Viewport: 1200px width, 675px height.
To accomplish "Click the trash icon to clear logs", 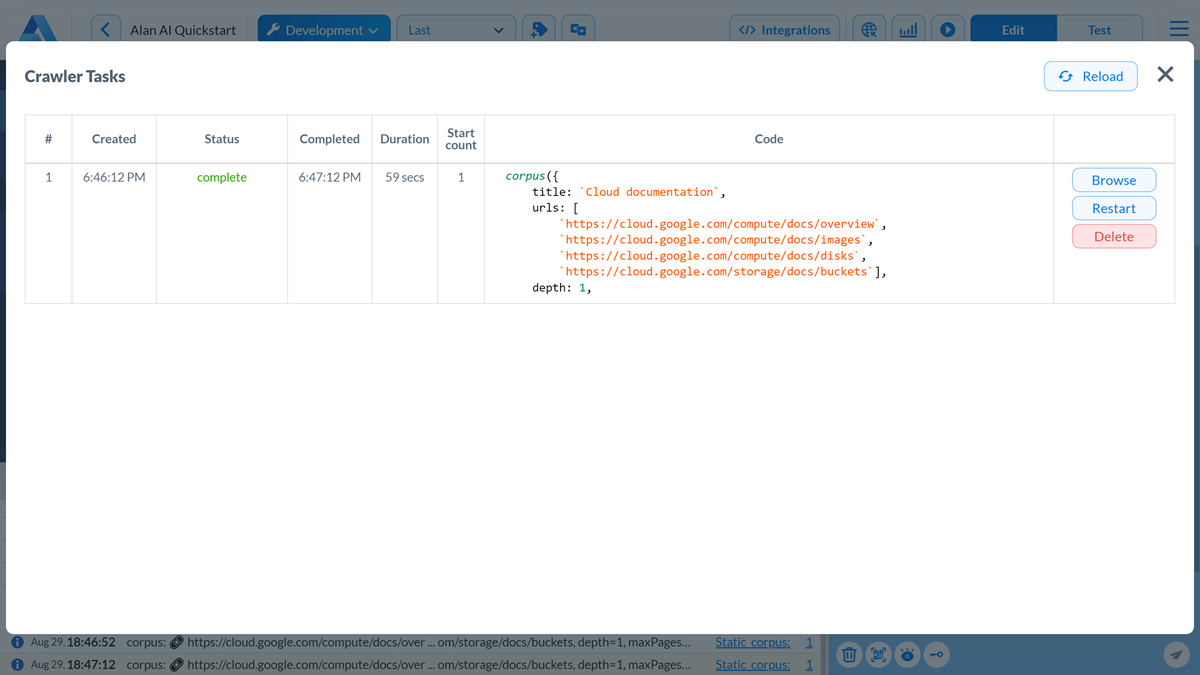I will pos(848,655).
